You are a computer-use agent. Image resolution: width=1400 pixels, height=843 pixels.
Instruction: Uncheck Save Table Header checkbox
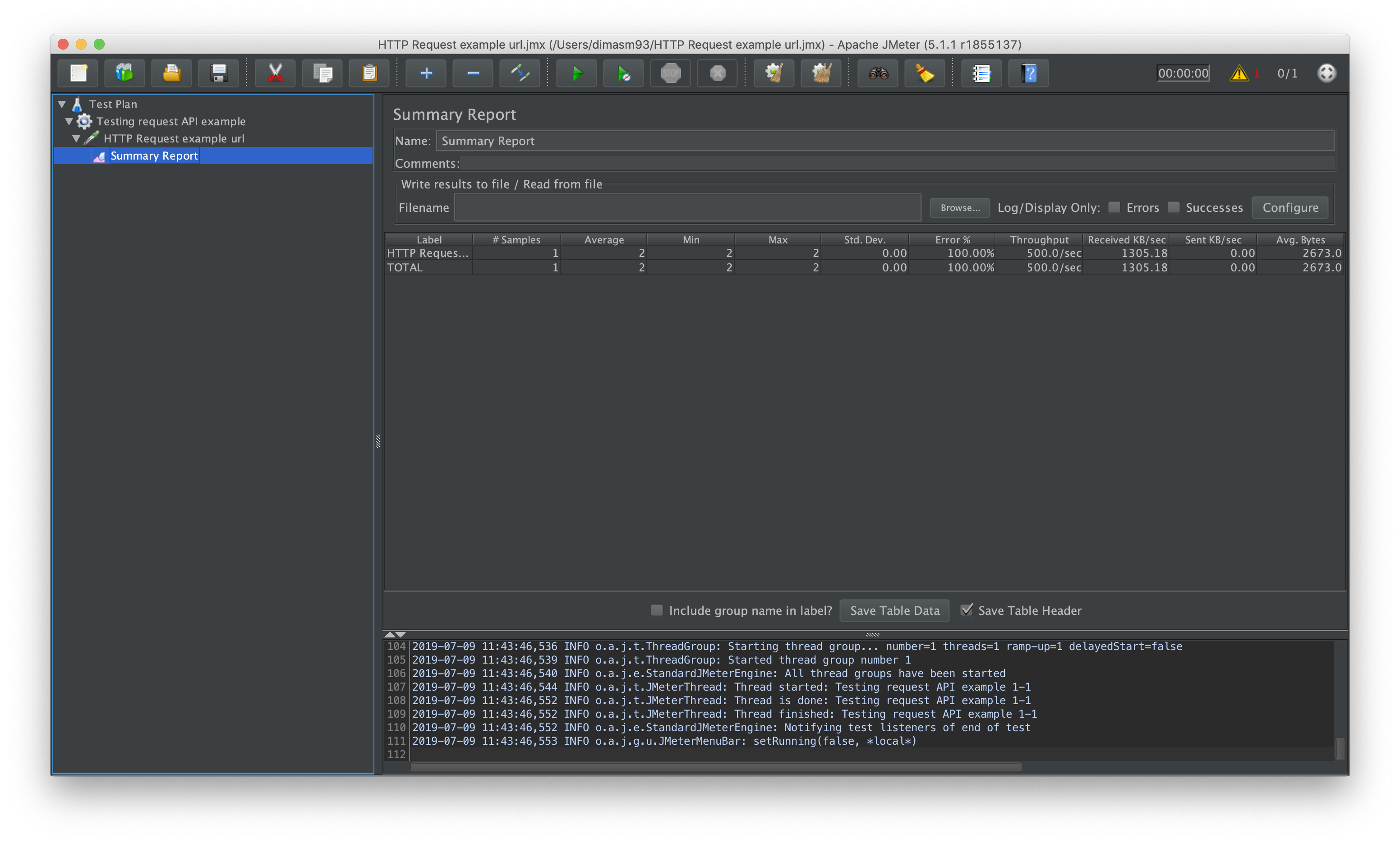point(967,610)
